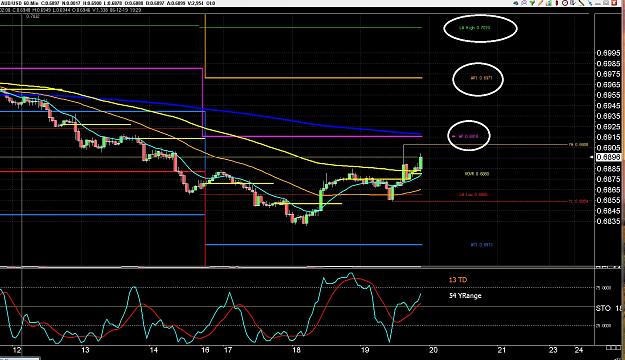The width and height of the screenshot is (625, 360).
Task: Click date 19 on the time axis
Action: [365, 350]
